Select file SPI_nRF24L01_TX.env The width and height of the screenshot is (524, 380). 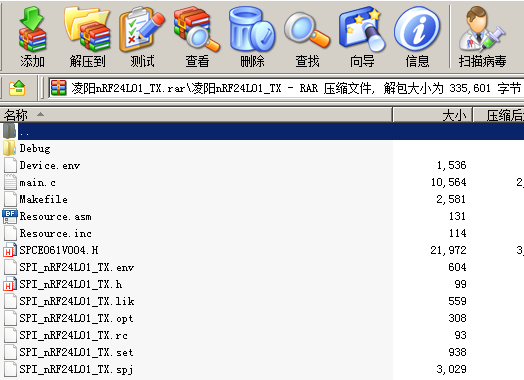tap(77, 267)
